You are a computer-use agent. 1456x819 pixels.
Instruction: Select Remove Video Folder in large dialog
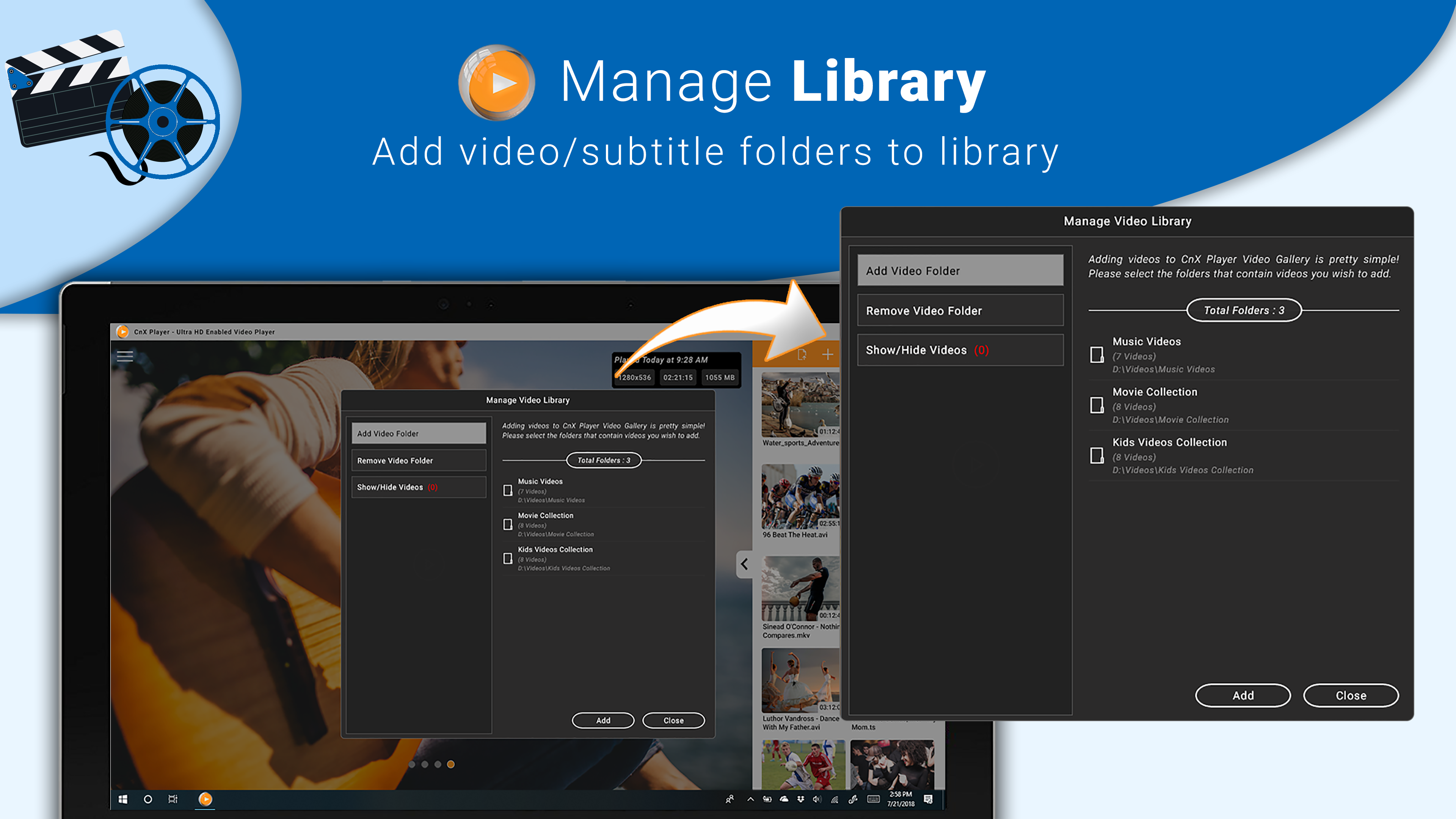pos(960,310)
